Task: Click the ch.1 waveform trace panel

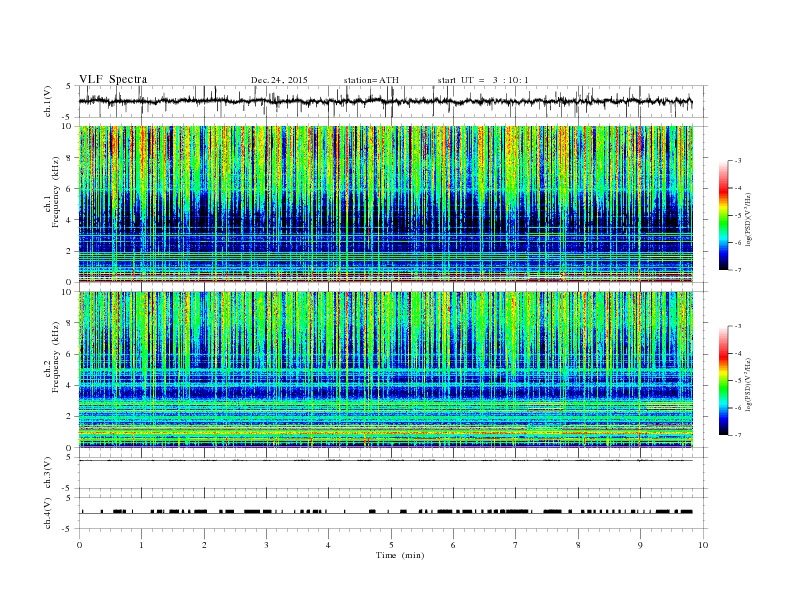Action: point(393,101)
